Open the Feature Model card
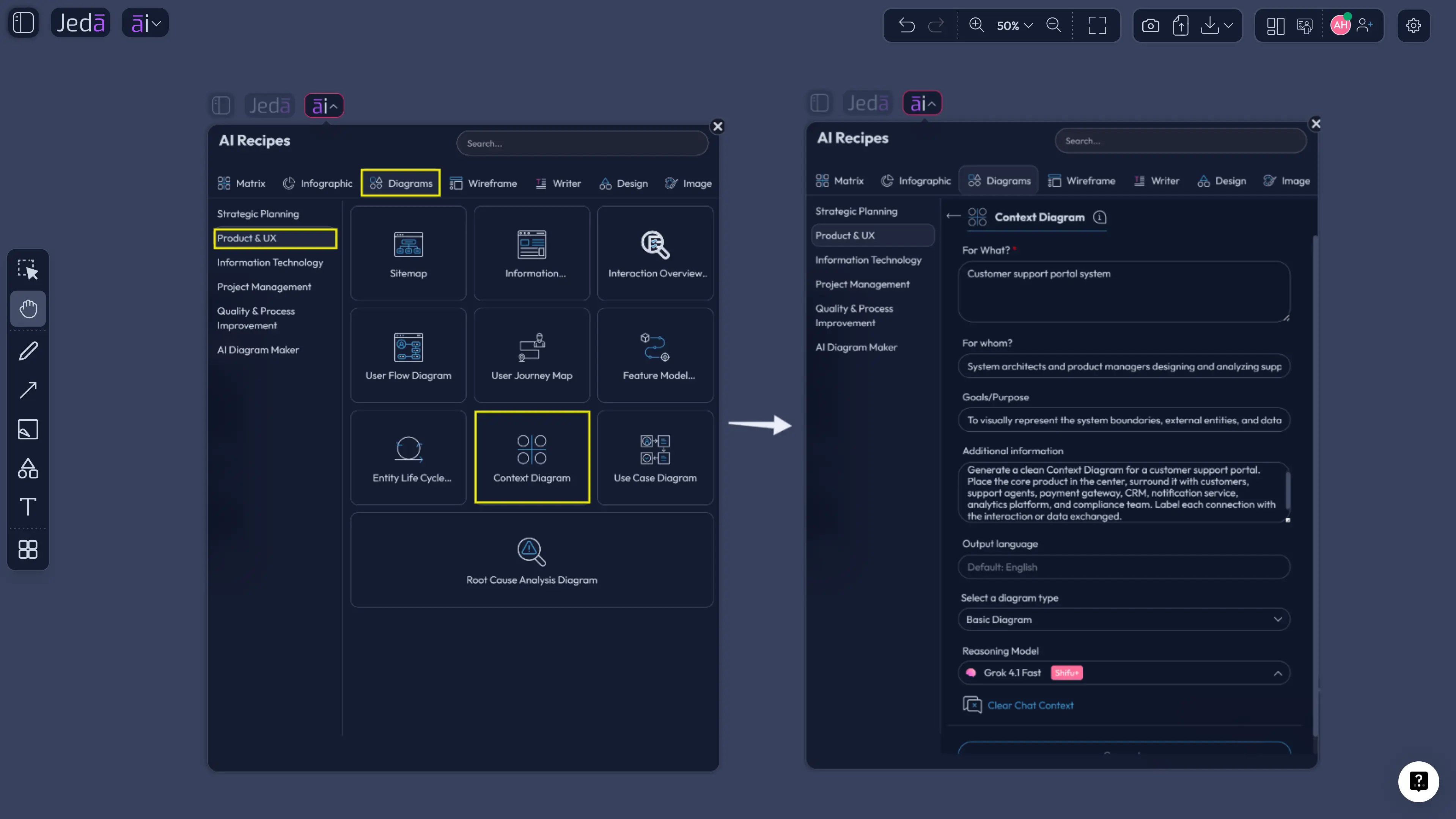This screenshot has height=819, width=1456. coord(655,355)
